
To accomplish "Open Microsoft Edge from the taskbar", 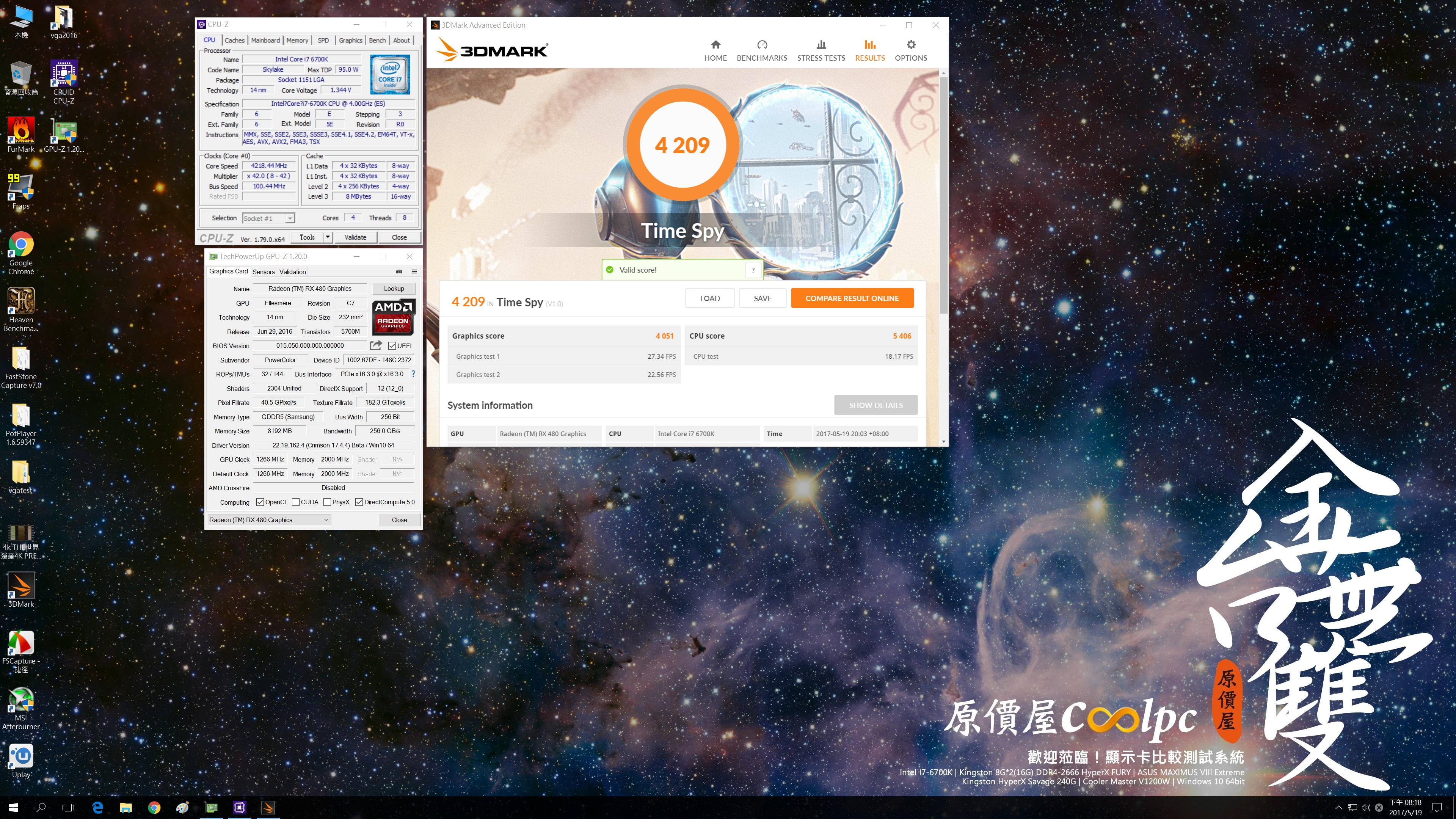I will (x=97, y=808).
